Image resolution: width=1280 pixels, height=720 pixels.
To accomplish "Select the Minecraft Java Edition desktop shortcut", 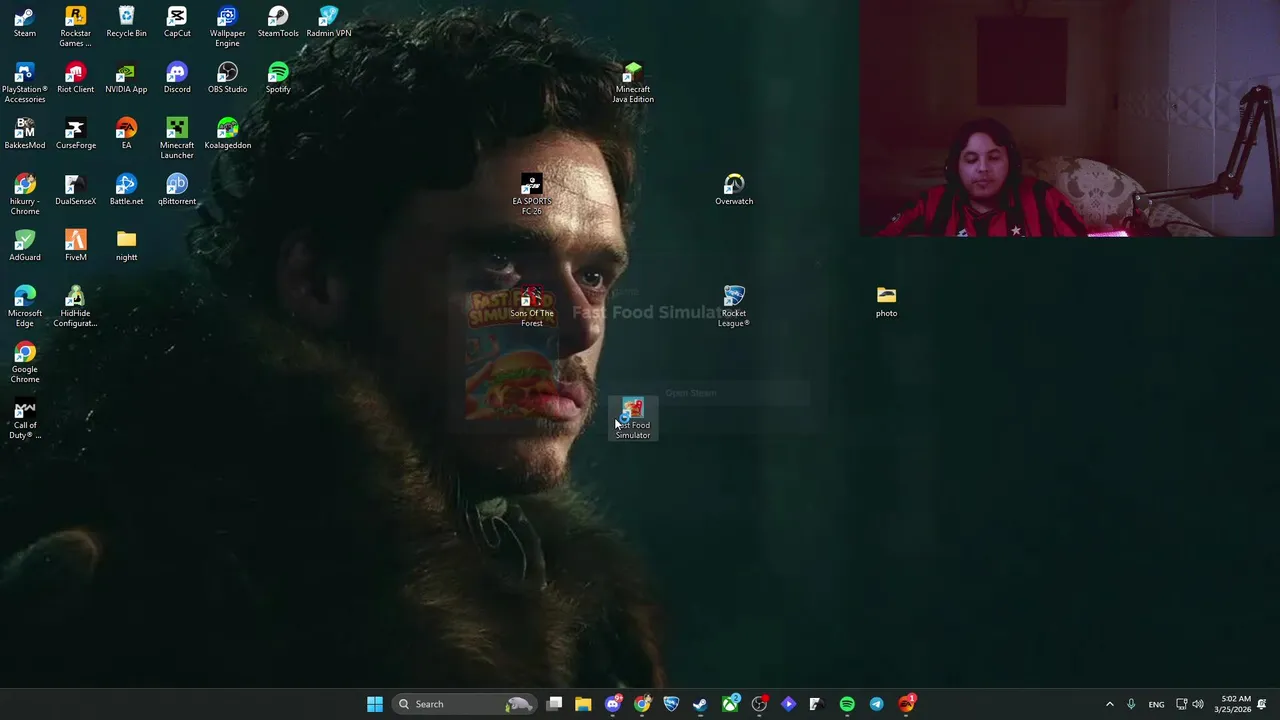I will 633,83.
